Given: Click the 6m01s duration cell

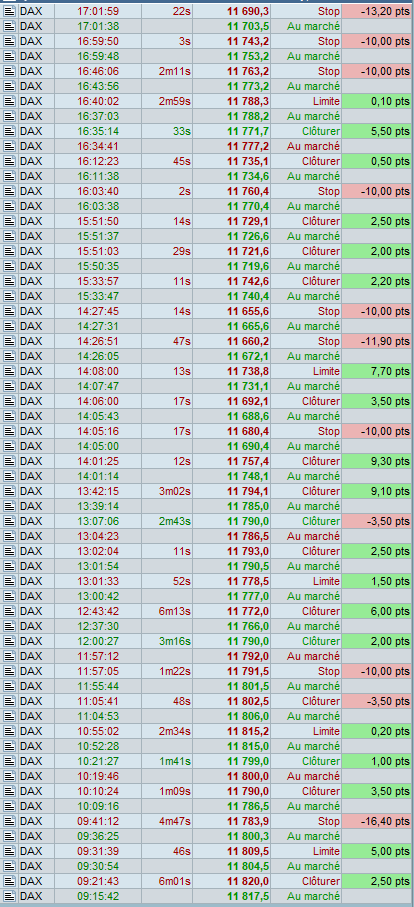Looking at the screenshot, I should (x=168, y=881).
